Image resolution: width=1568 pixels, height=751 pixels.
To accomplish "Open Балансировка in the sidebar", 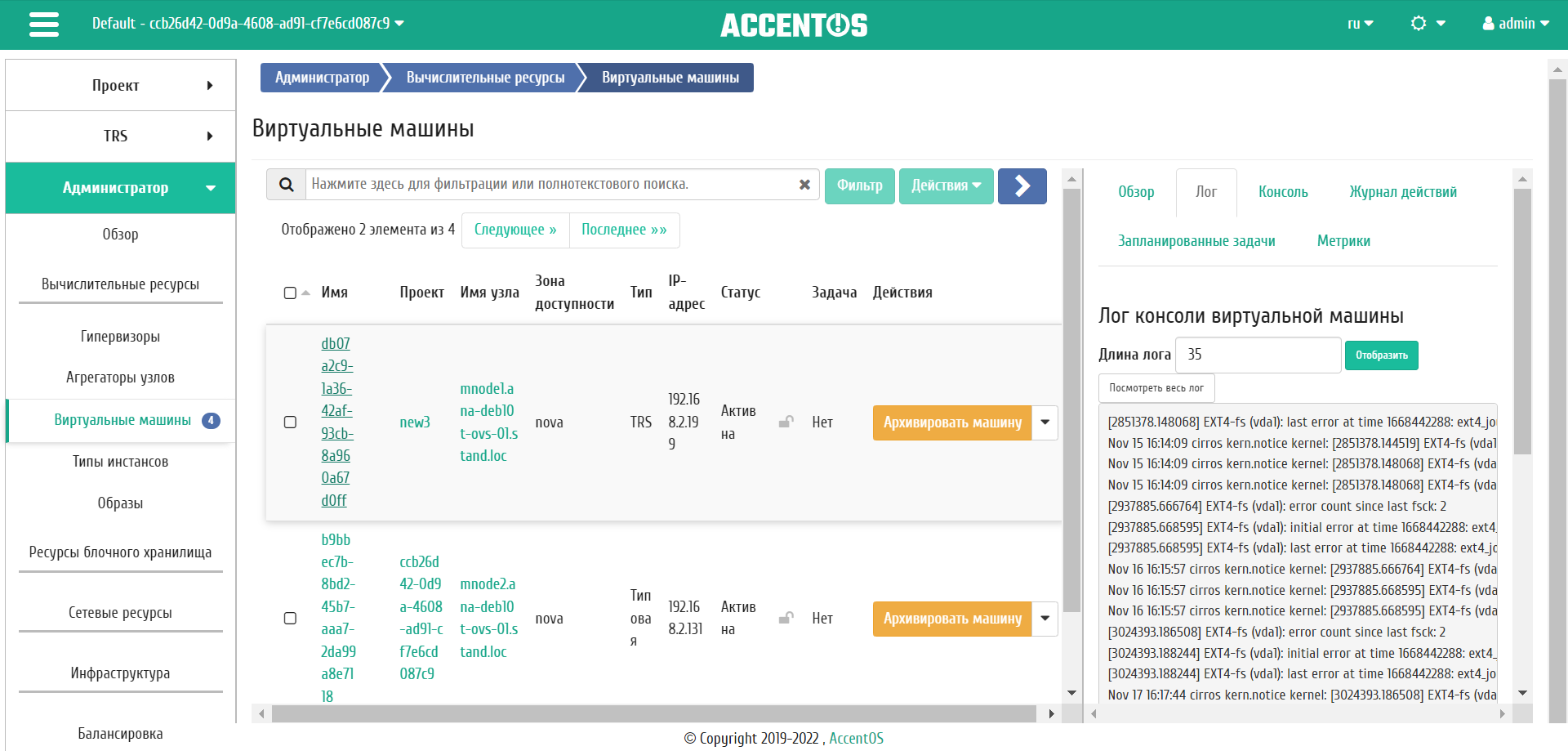I will (120, 734).
